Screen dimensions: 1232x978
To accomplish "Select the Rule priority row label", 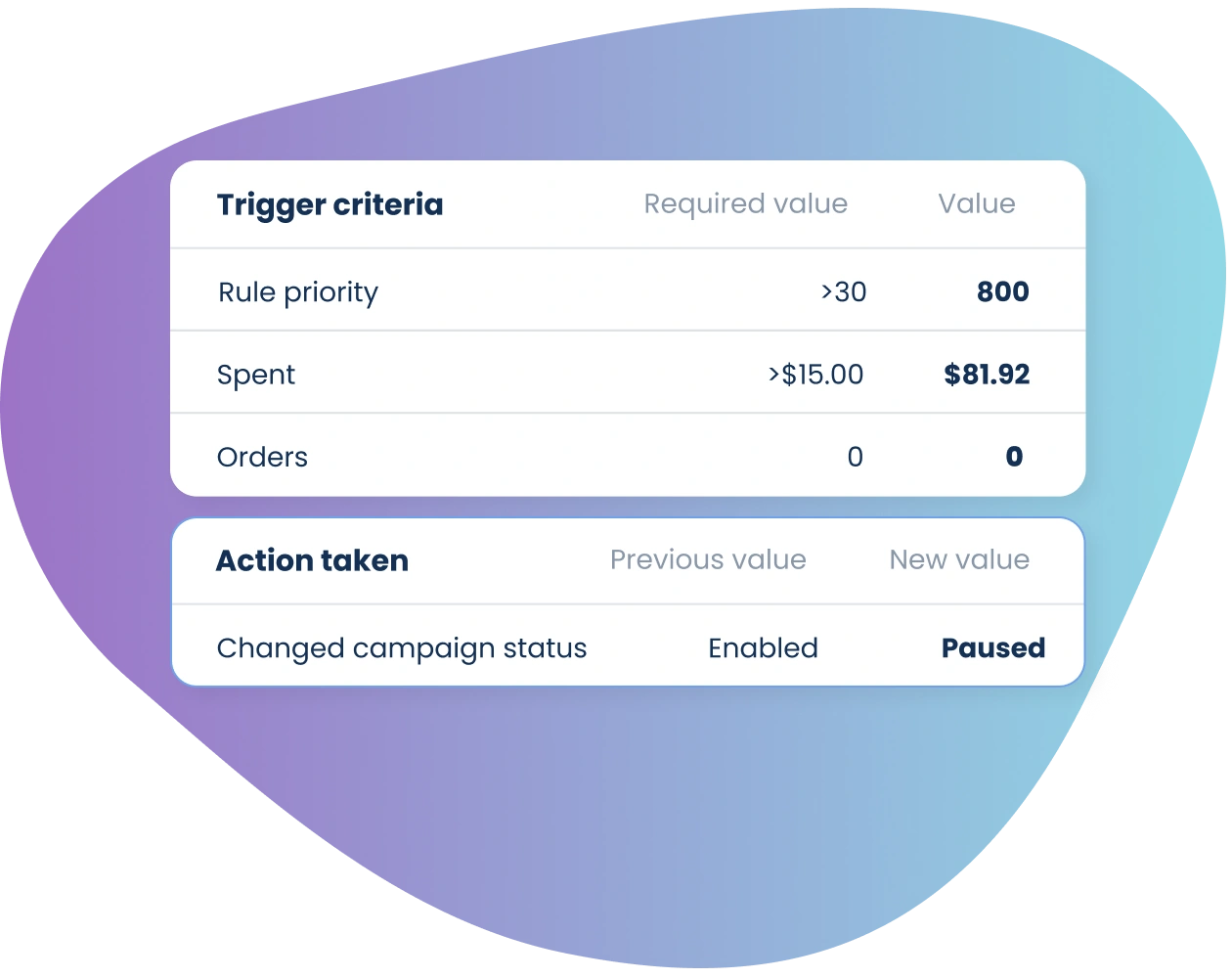I will [x=297, y=292].
